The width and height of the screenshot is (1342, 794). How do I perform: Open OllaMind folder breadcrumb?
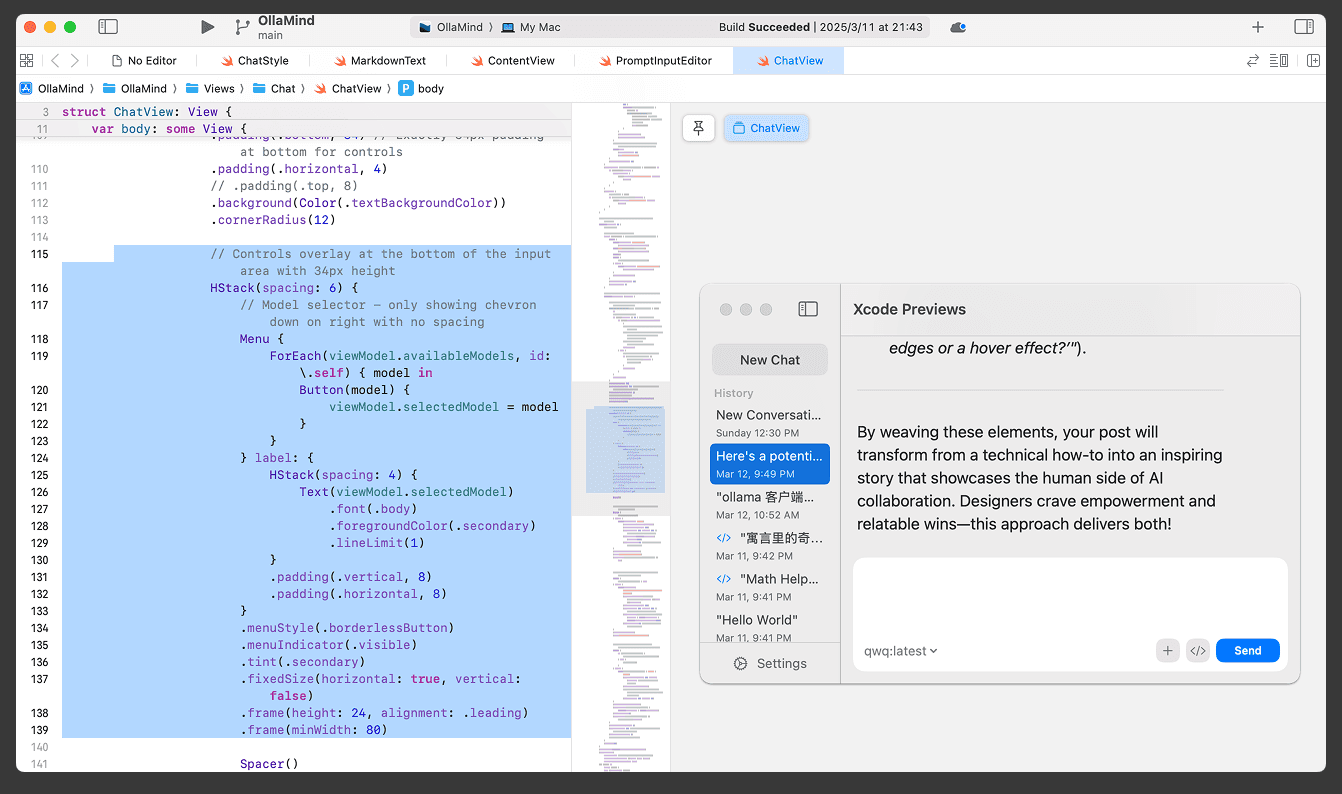135,88
